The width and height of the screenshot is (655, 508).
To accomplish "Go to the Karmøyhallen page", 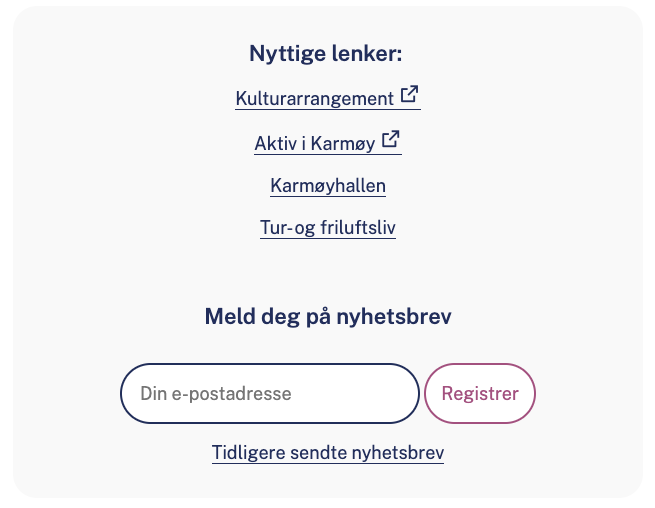I will click(x=328, y=186).
